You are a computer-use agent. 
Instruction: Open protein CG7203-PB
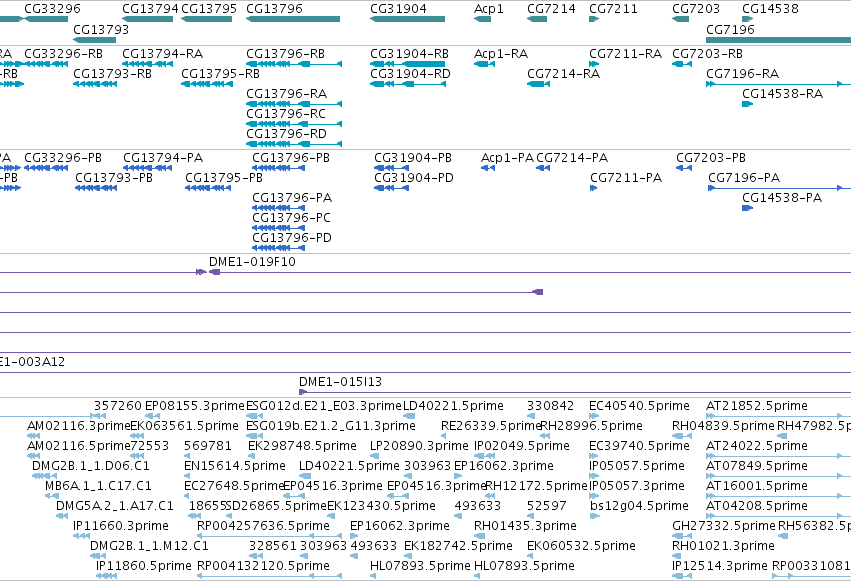(710, 158)
